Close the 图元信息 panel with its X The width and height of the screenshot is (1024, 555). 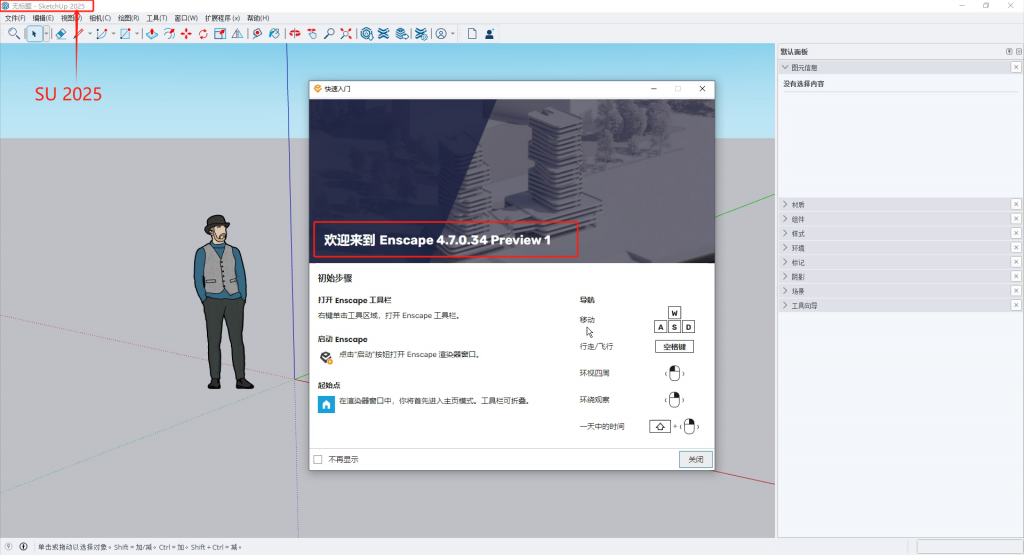click(x=1016, y=67)
